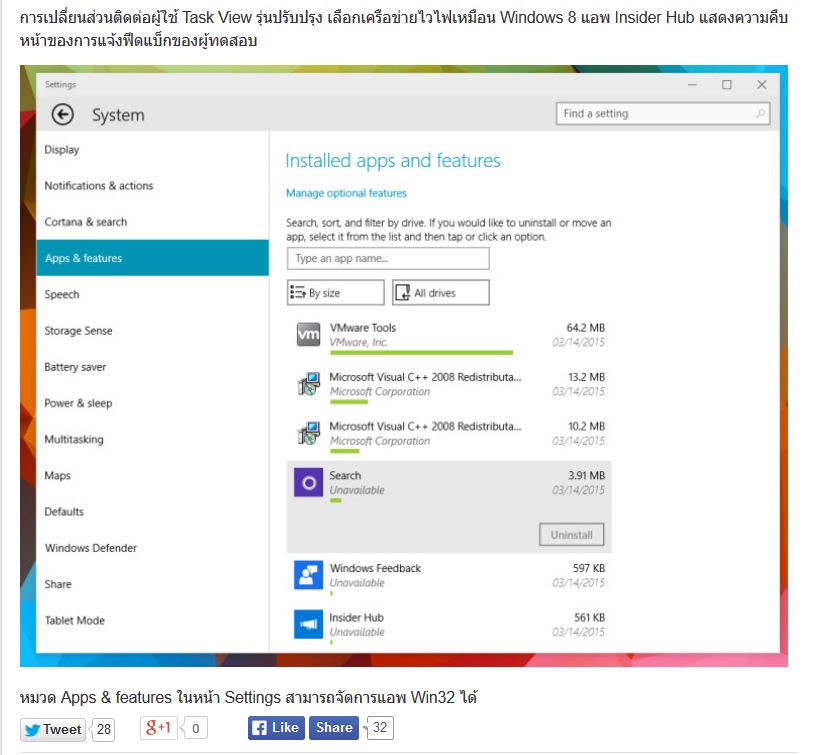Select the Insider Hub entry name
This screenshot has width=816, height=755.
coord(356,618)
